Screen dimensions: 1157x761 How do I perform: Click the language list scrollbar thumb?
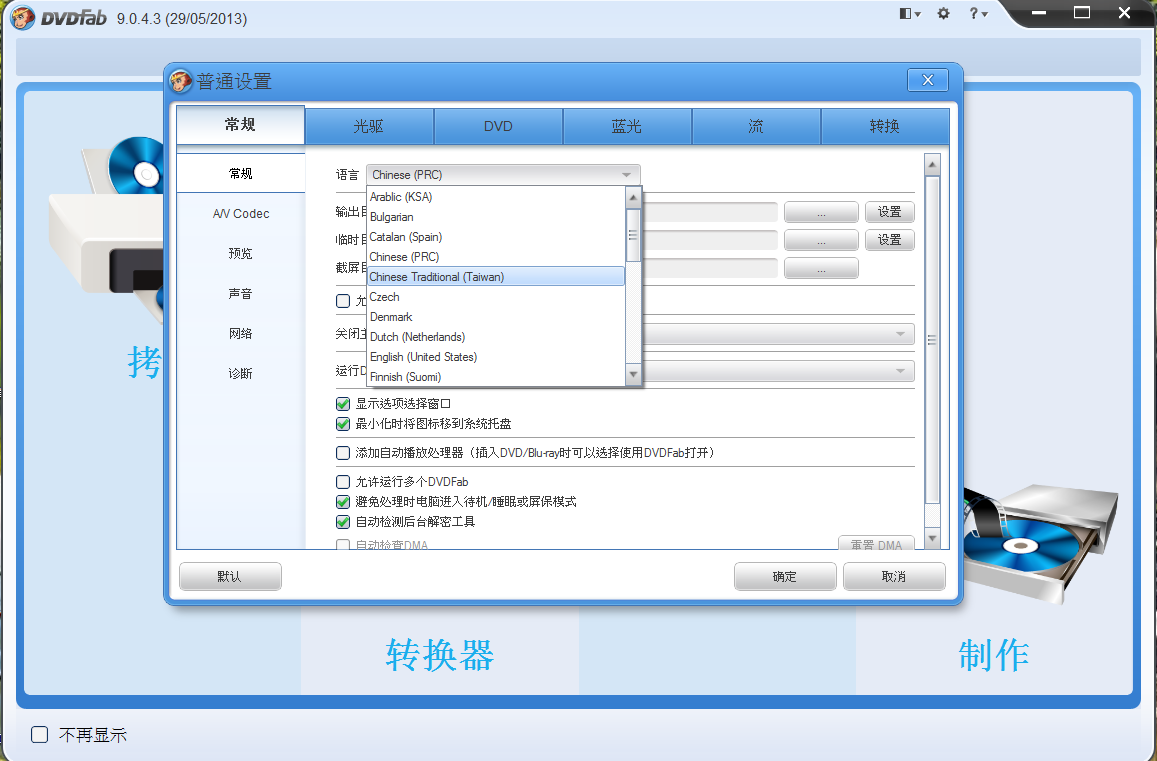pos(633,235)
